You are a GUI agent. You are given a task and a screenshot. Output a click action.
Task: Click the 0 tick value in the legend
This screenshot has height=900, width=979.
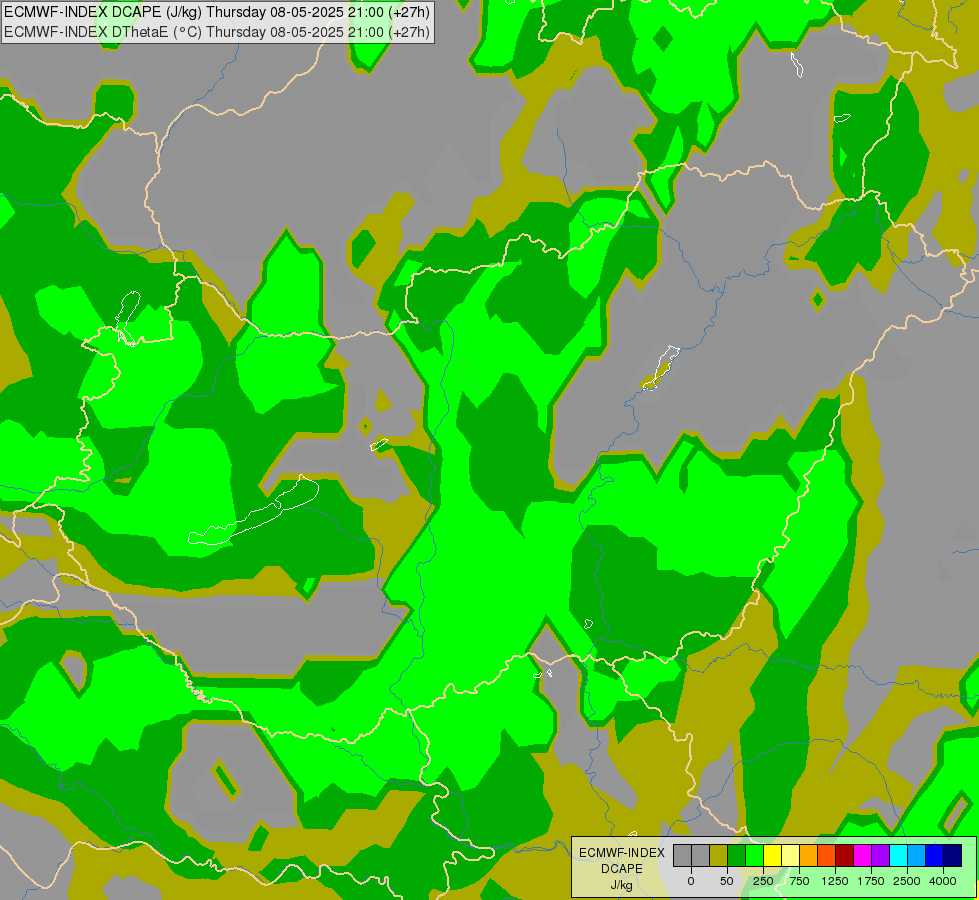coord(691,881)
